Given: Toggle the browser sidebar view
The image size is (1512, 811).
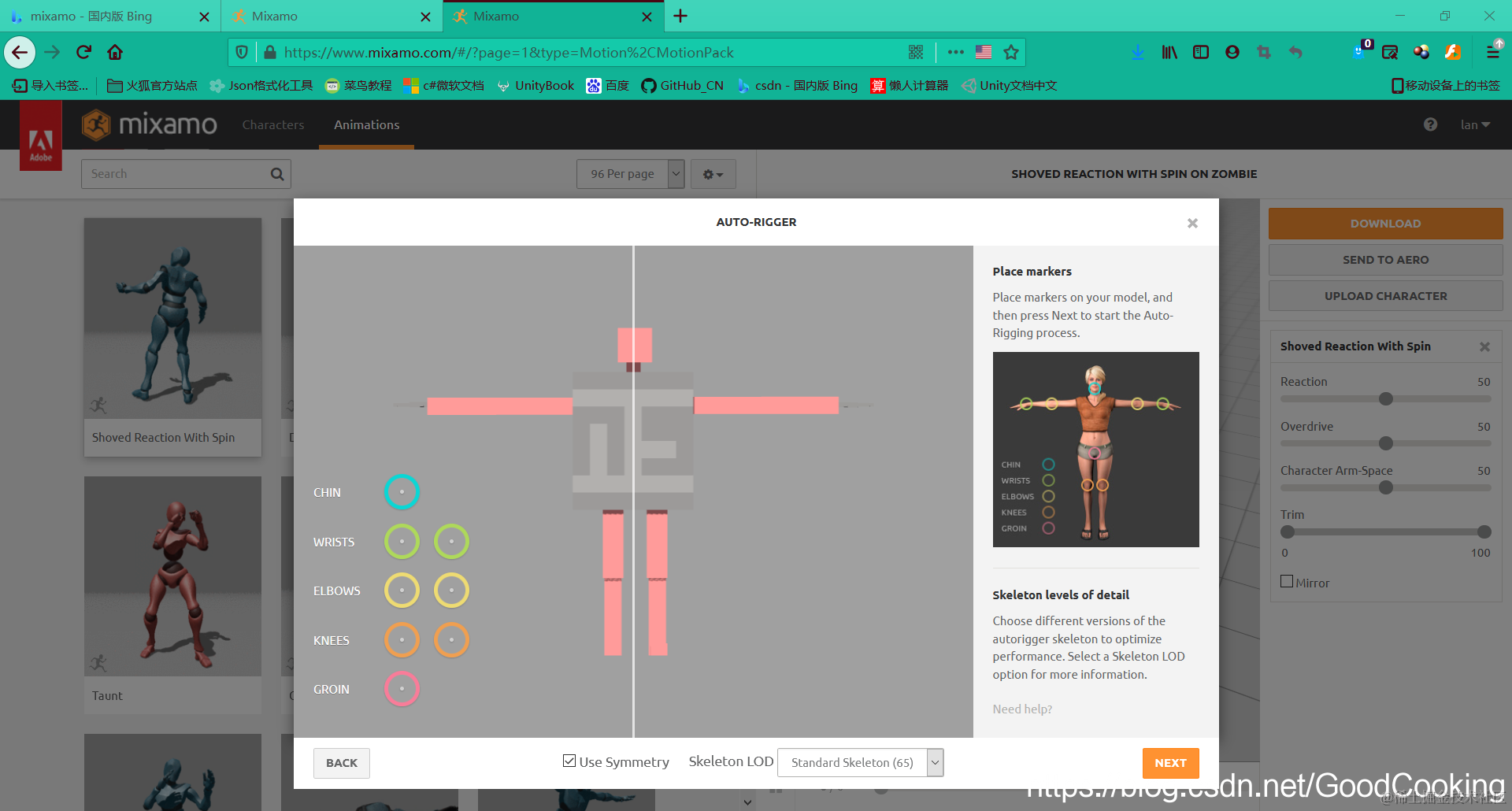Looking at the screenshot, I should 1201,53.
